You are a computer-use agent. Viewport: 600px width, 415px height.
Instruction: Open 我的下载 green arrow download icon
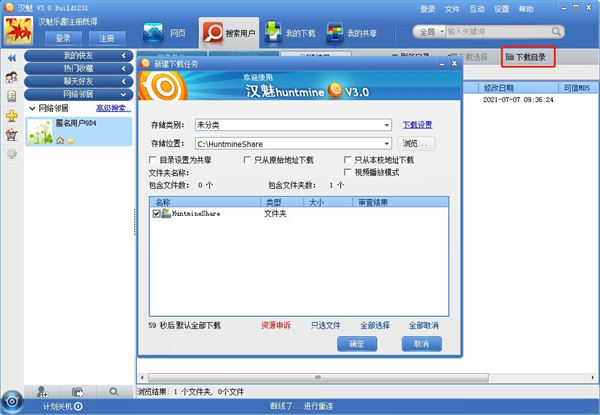click(x=273, y=32)
